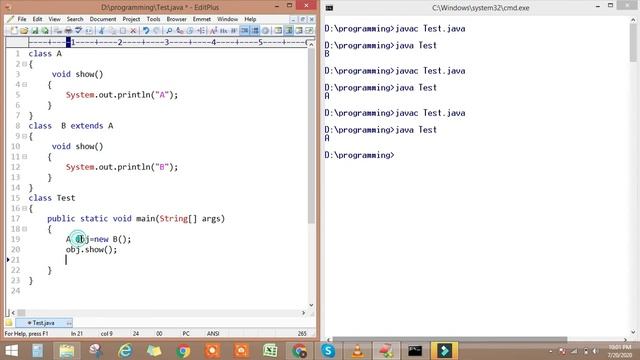Open the Help menu
Viewport: 640px width, 360px height.
point(250,19)
